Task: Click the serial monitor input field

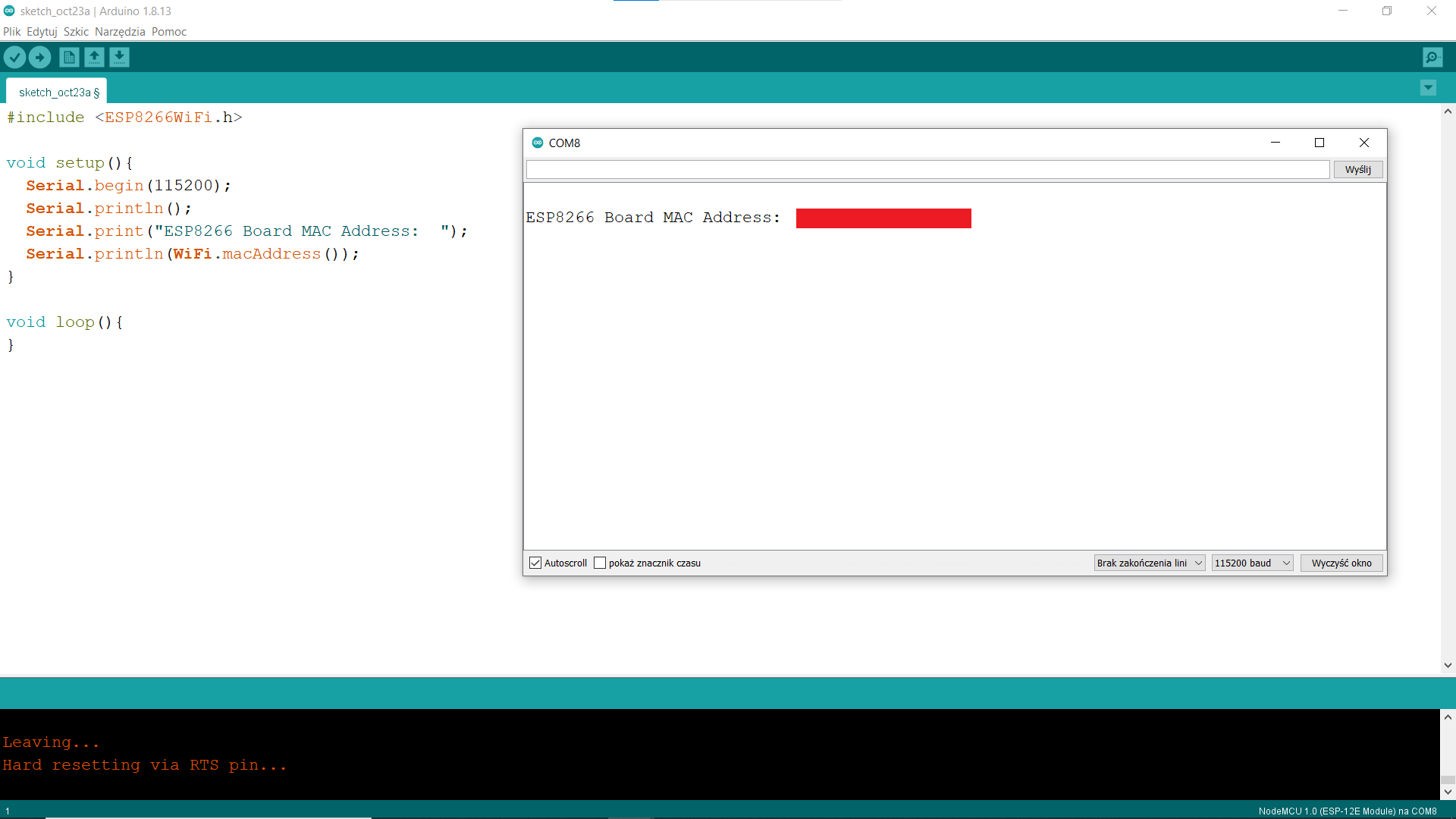Action: click(927, 170)
